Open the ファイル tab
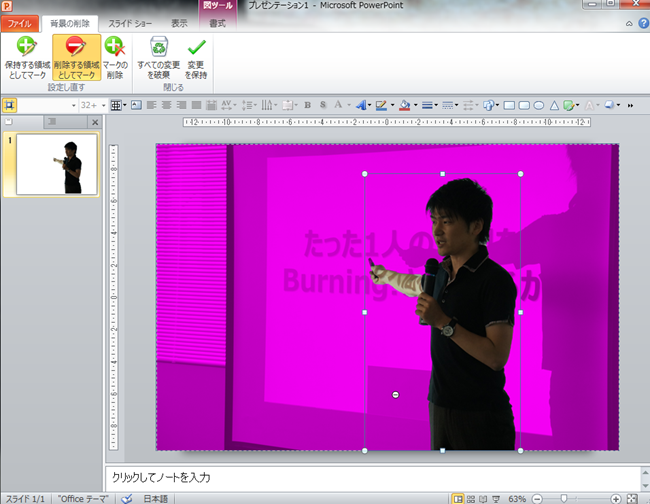 pos(21,22)
